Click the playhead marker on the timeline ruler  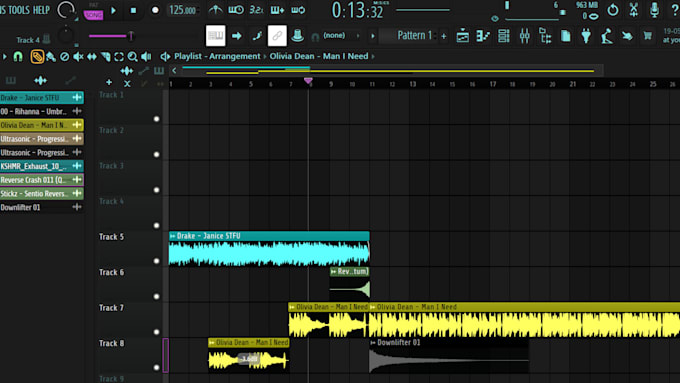(x=308, y=81)
